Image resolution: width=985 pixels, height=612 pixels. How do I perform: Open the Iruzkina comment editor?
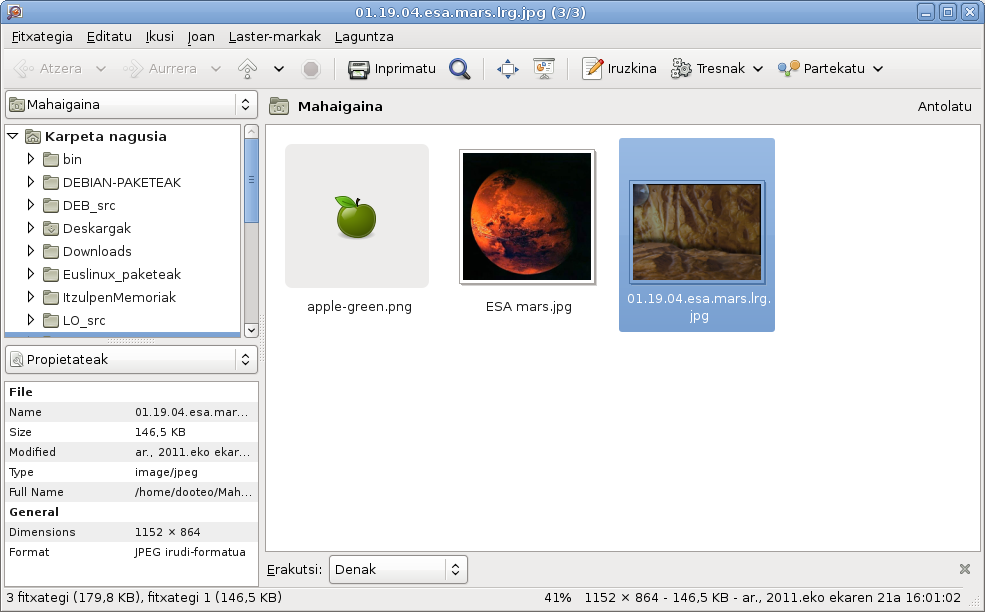[x=620, y=69]
